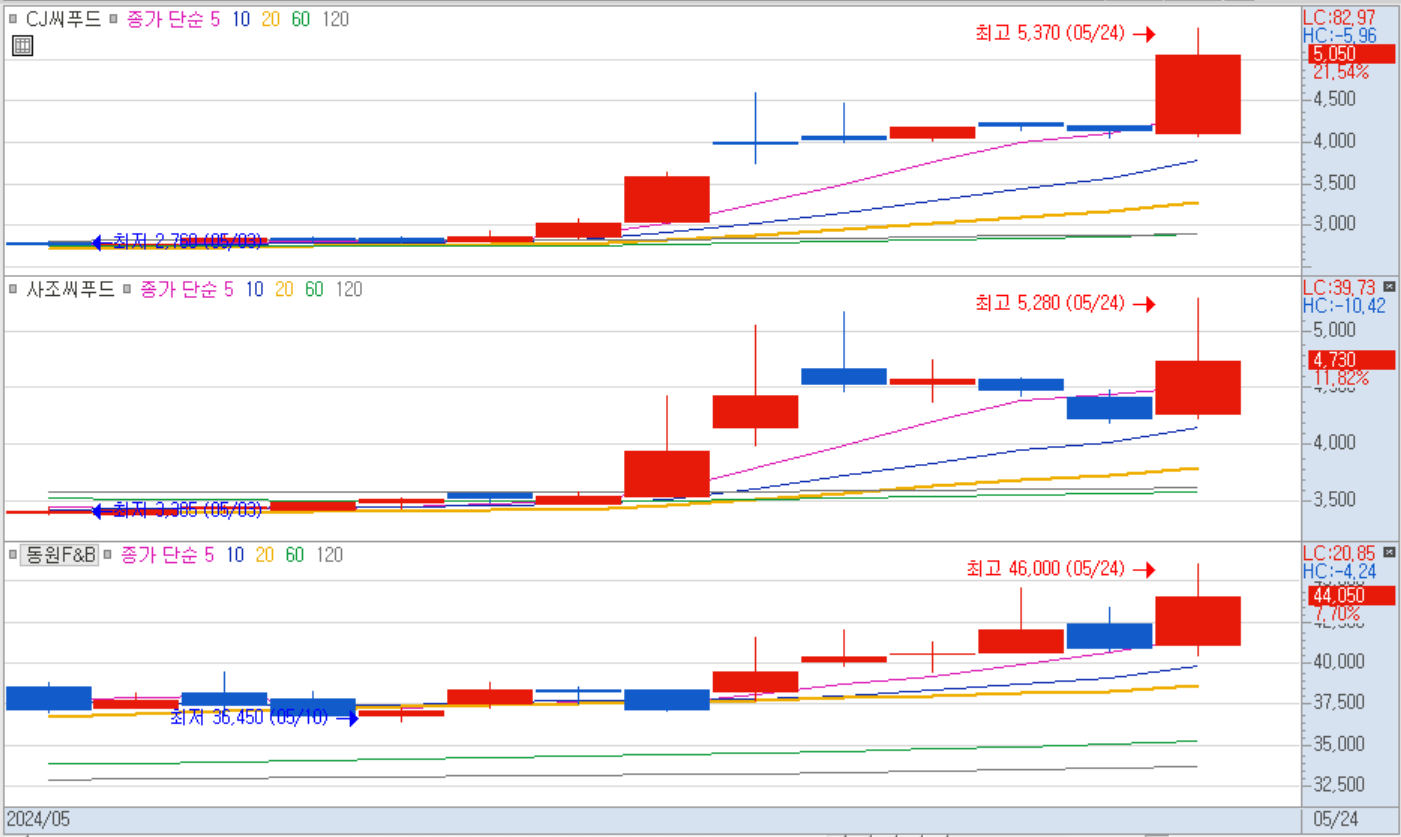Click the HC:-10,42 value
Image resolution: width=1401 pixels, height=837 pixels.
(x=1344, y=305)
